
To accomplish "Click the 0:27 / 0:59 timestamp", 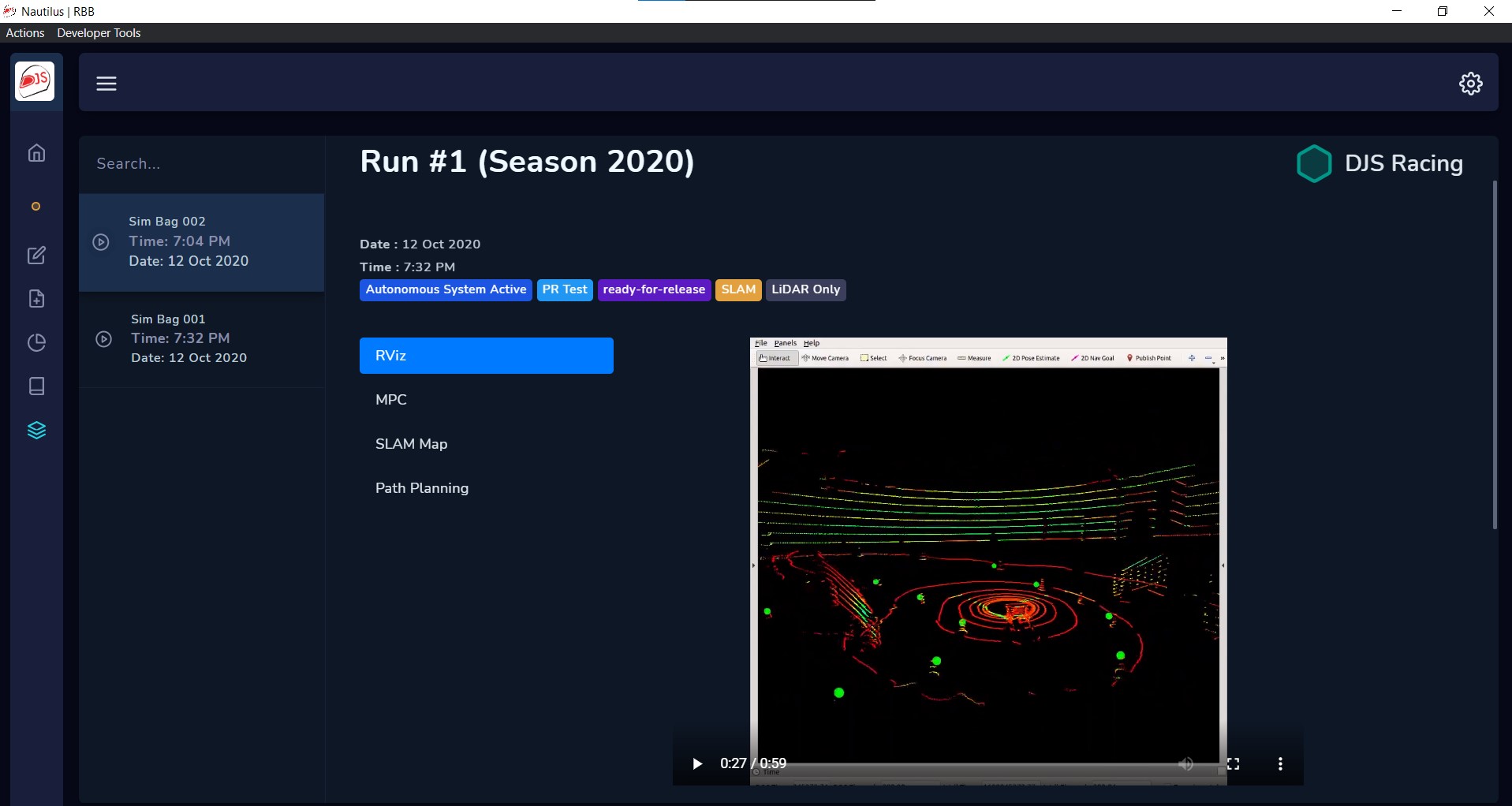I will (x=752, y=763).
